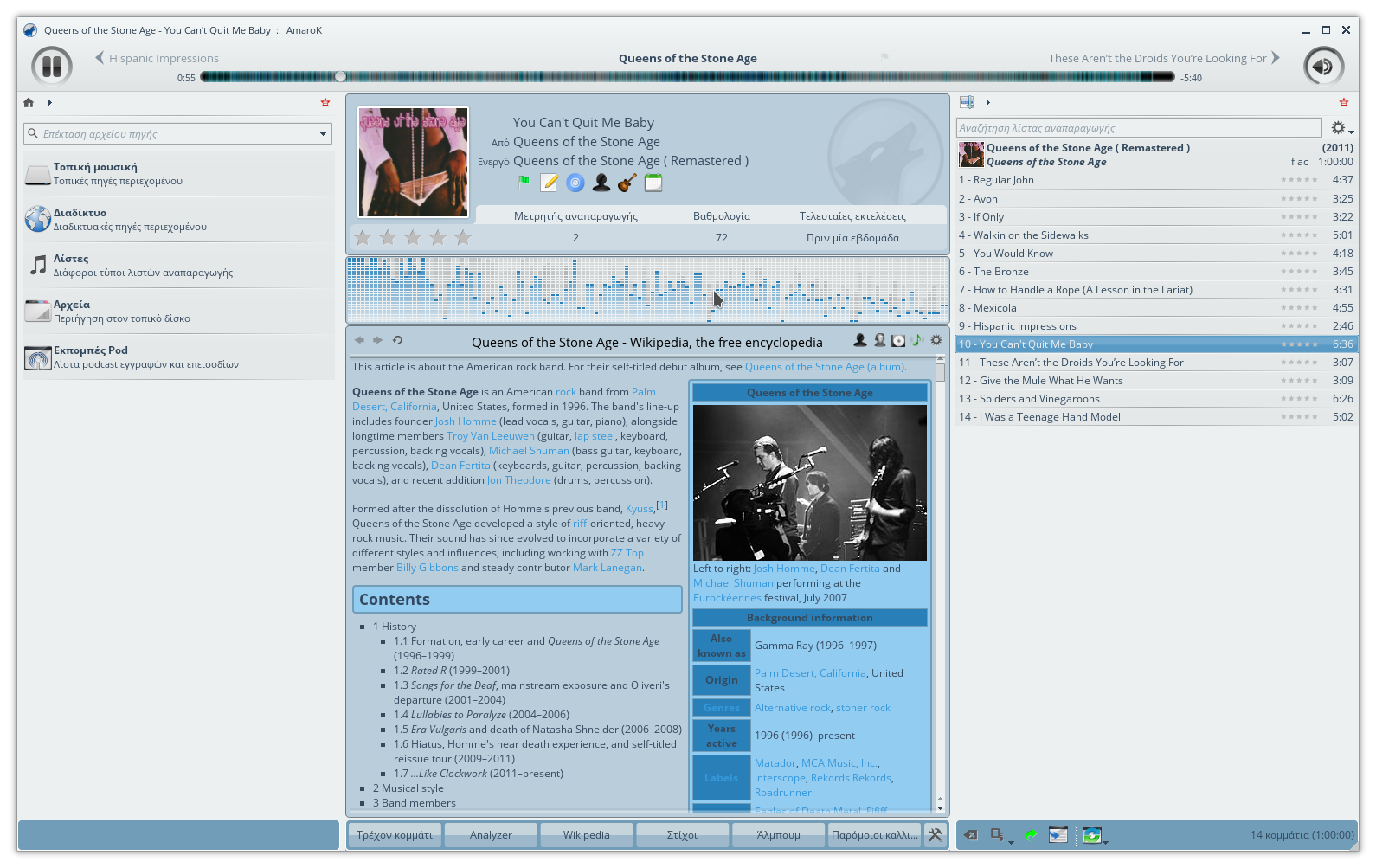1376x868 pixels.
Task: Skip to next track These Aren't the Droids
Action: [1164, 58]
